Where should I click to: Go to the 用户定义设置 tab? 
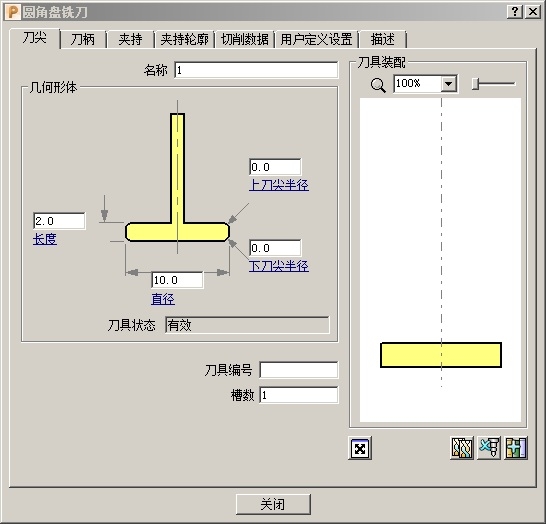[316, 39]
